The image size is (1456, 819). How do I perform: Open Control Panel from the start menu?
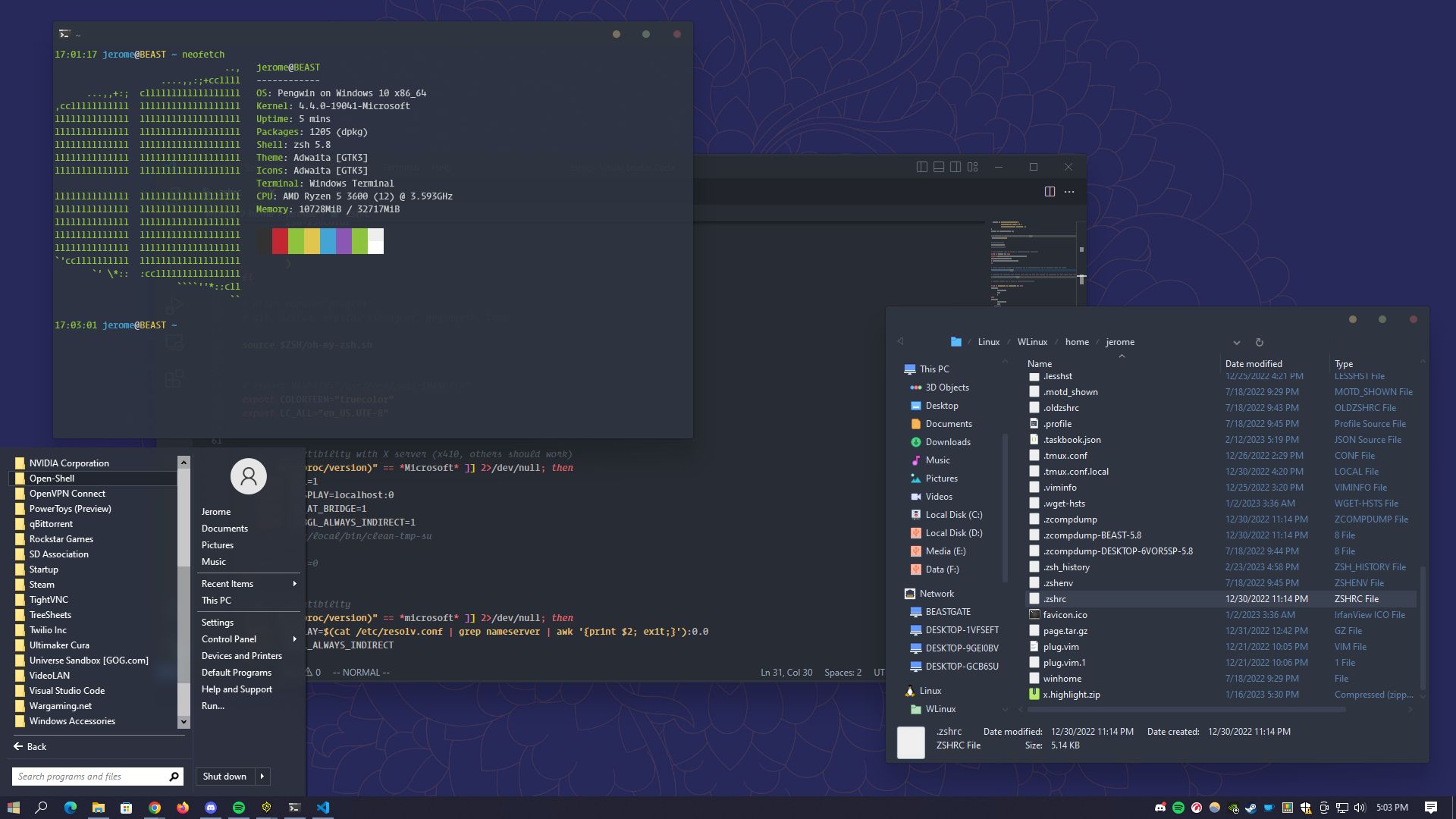coord(229,639)
